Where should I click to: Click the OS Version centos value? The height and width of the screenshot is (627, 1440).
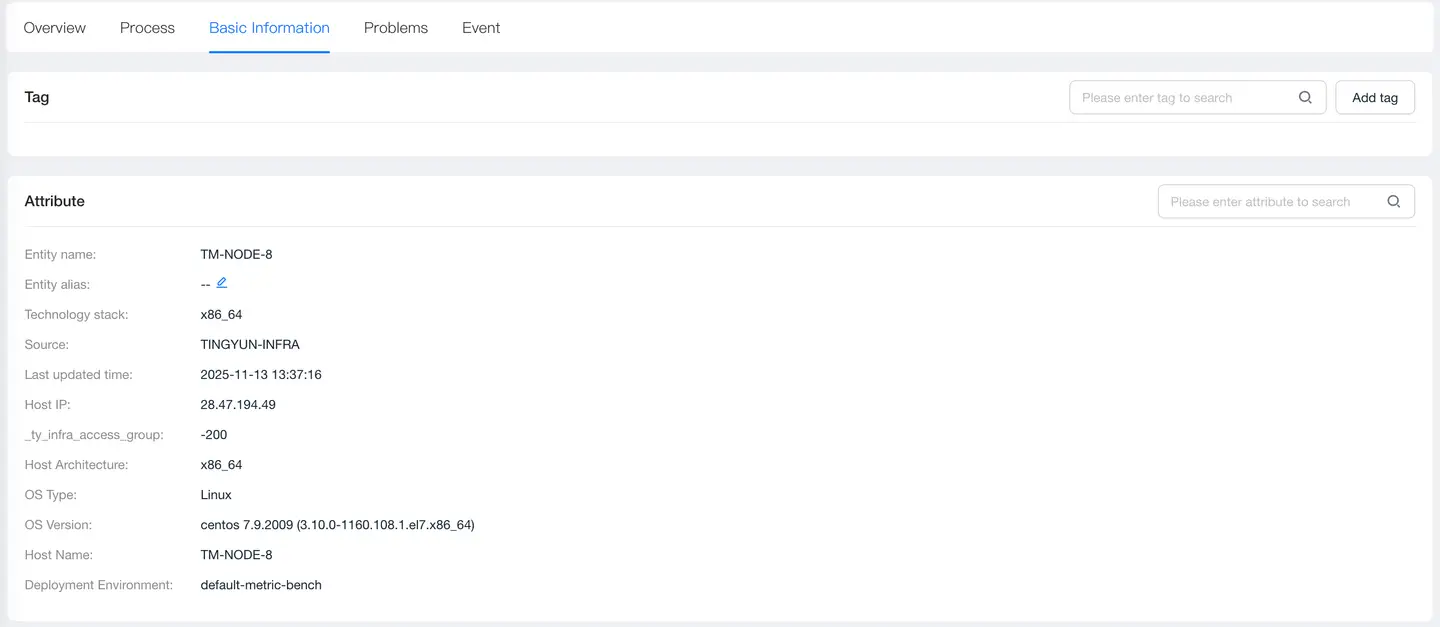tap(337, 525)
